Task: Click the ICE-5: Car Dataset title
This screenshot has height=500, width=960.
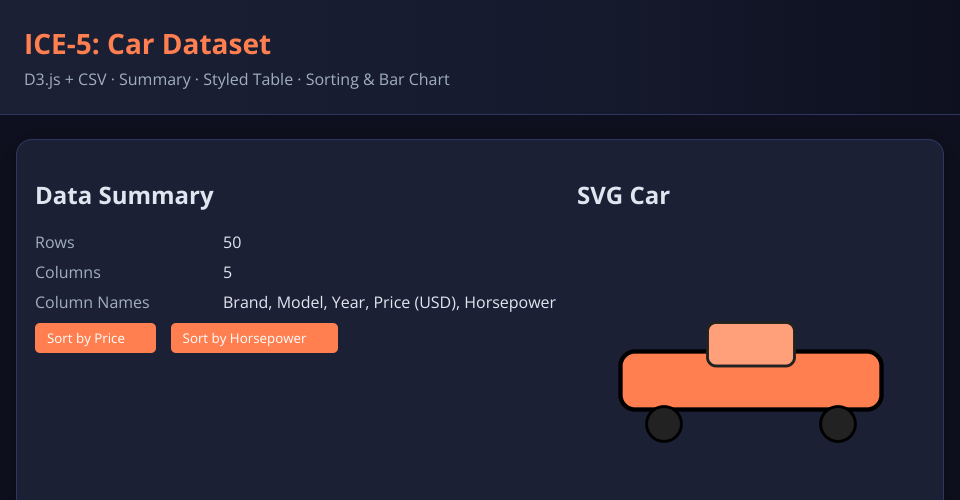Action: [147, 44]
